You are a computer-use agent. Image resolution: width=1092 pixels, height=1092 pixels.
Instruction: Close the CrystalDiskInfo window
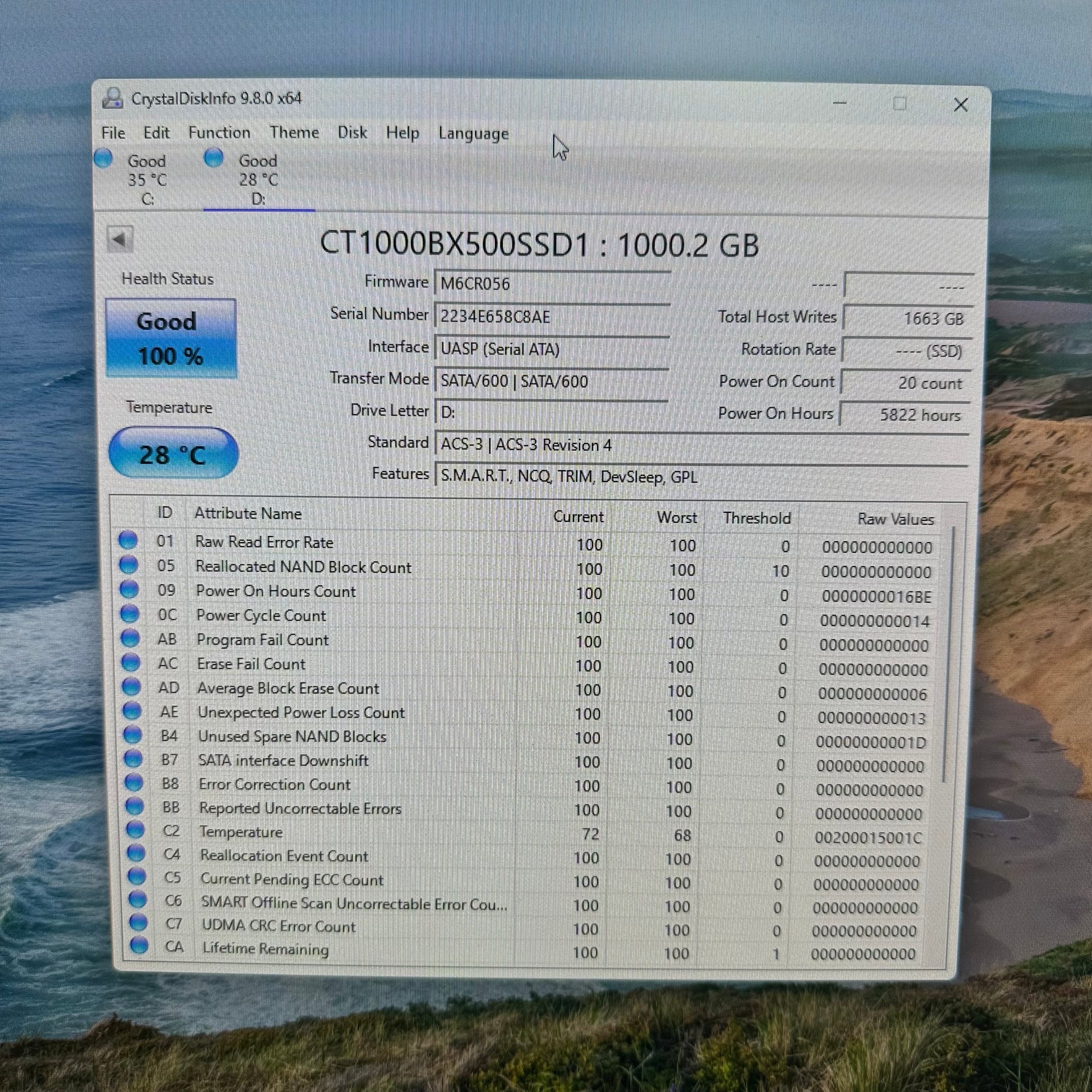(x=961, y=104)
